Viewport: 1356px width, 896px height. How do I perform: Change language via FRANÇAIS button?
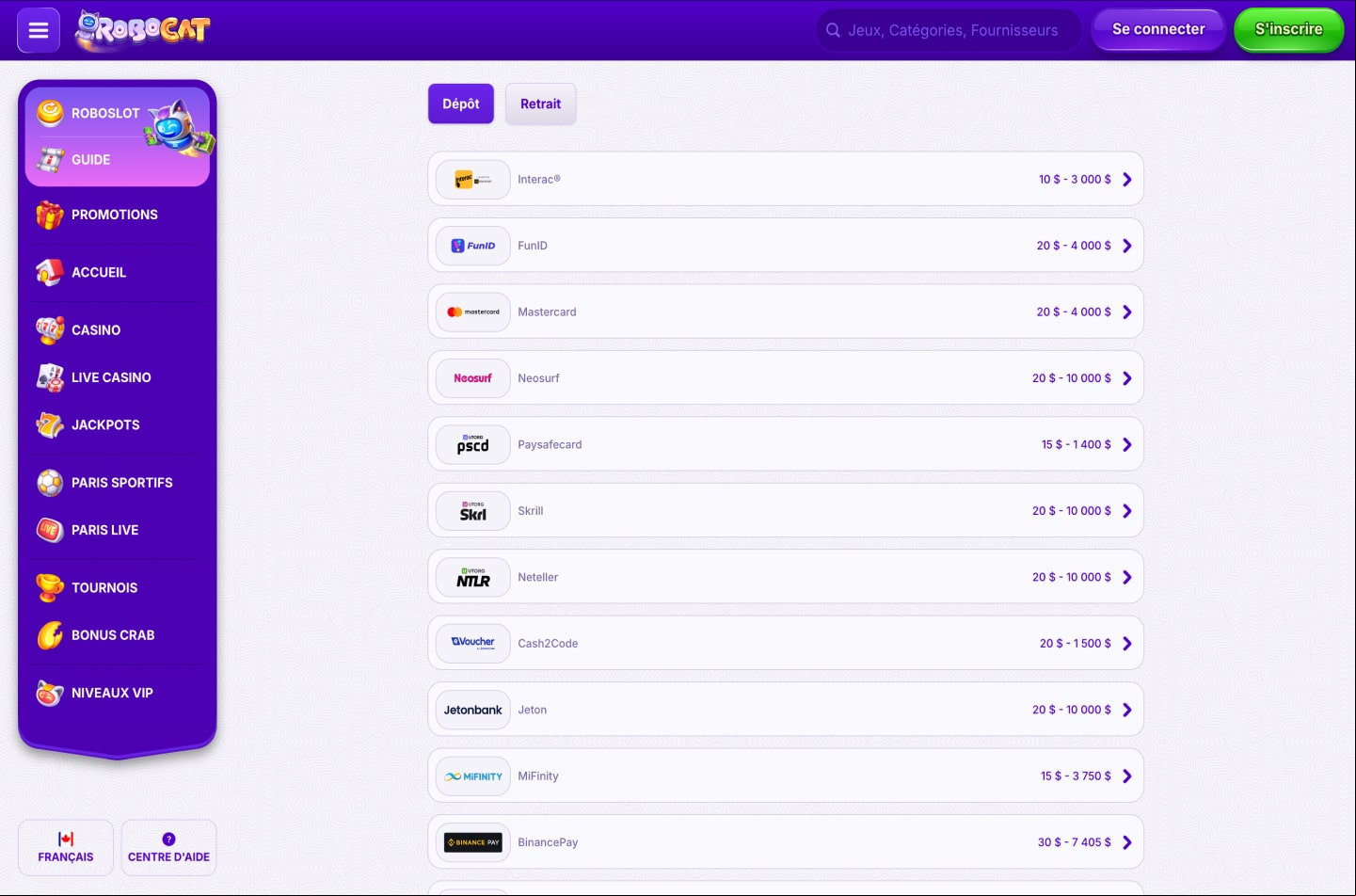(66, 848)
